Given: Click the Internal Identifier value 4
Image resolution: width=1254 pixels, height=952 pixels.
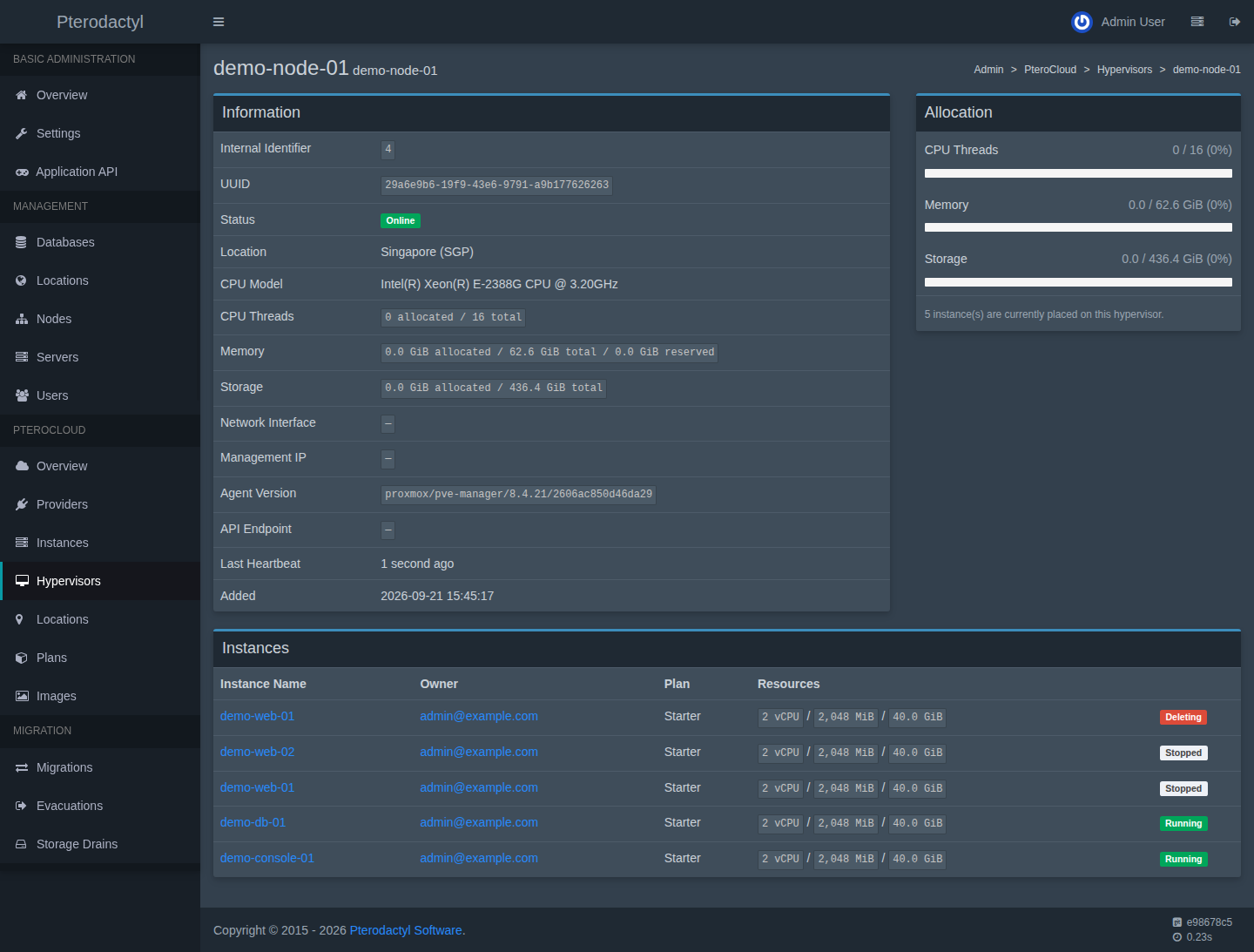Looking at the screenshot, I should [388, 150].
